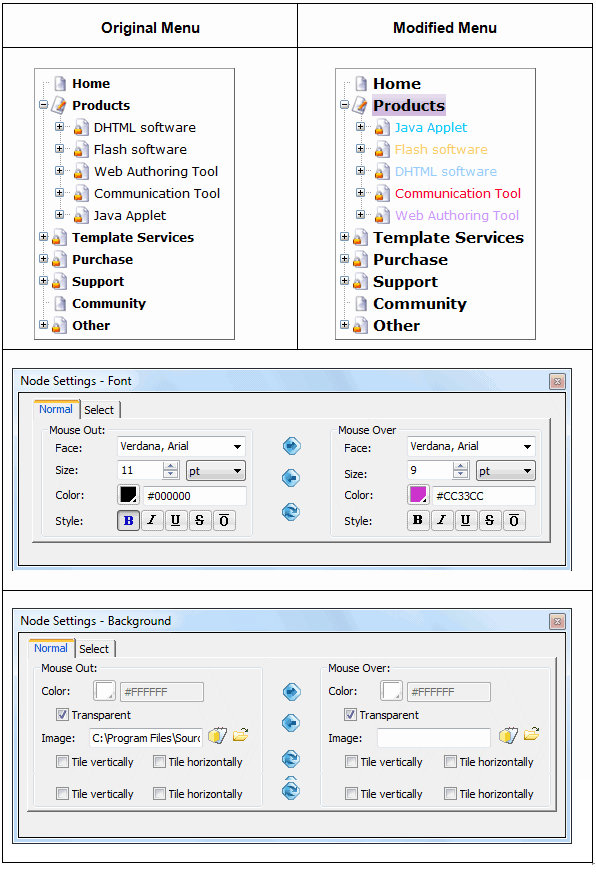Viewport: 596px width, 880px height.
Task: Click left arrow copy icon in Background settings
Action: coord(291,723)
